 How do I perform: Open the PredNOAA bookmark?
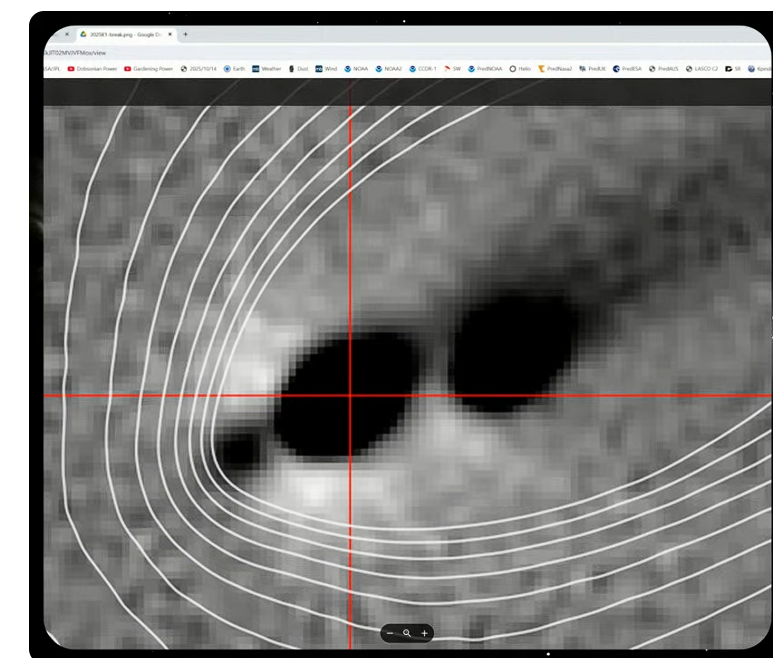tap(485, 69)
